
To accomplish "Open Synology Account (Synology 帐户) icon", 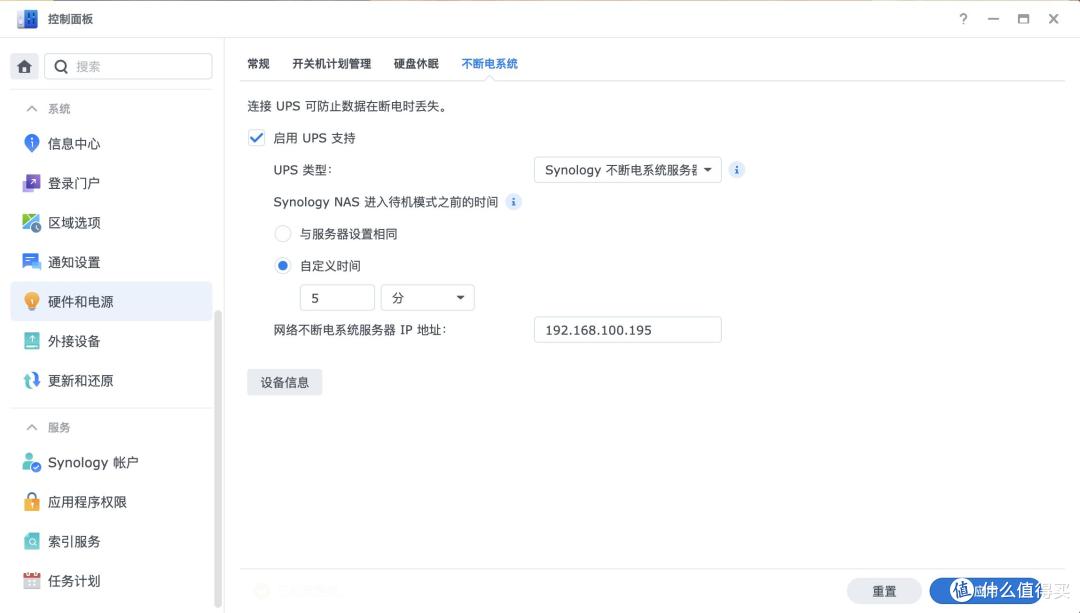I will (x=32, y=462).
